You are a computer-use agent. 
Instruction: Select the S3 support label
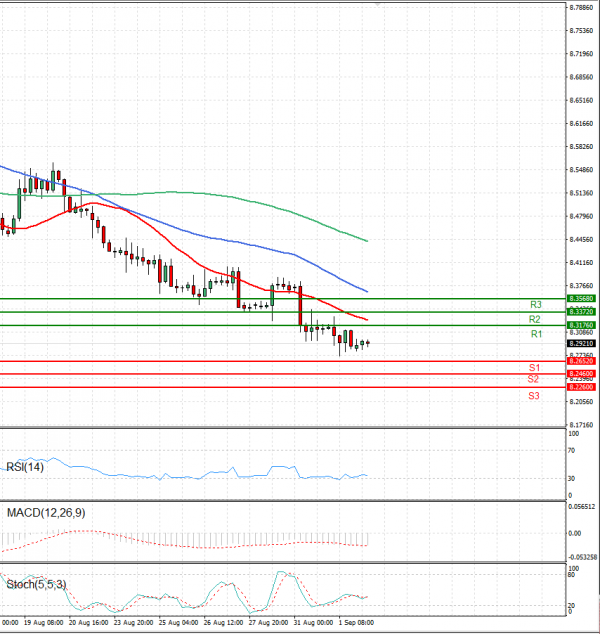click(x=534, y=396)
